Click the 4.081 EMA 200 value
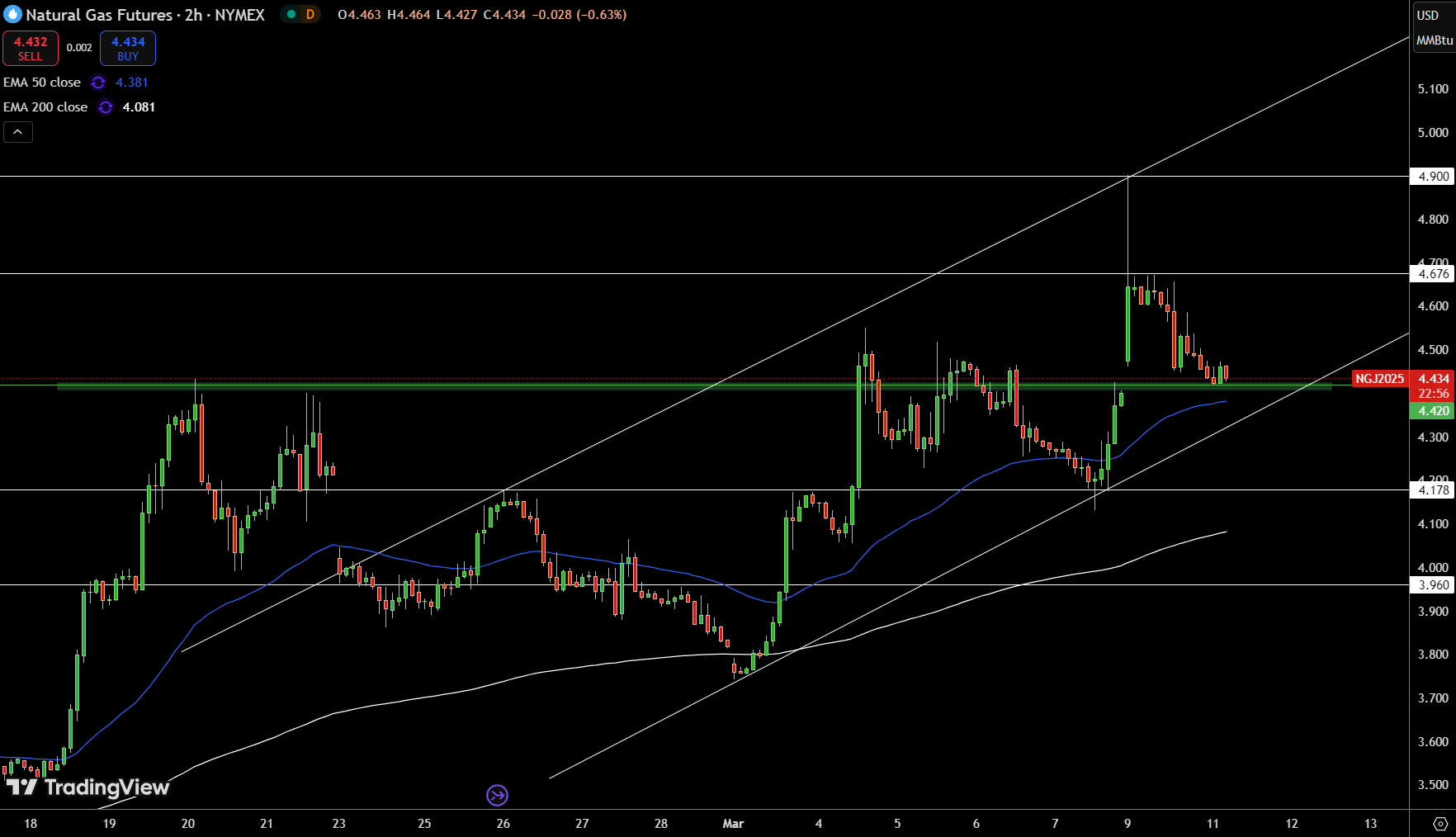 [x=139, y=107]
